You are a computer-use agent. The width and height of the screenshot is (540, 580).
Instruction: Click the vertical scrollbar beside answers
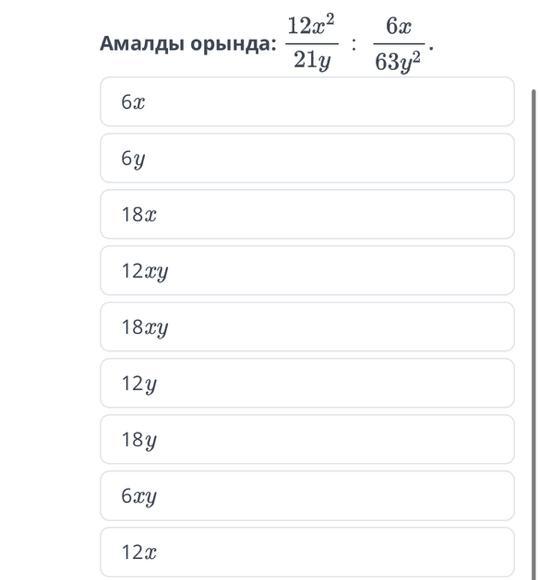(533, 333)
